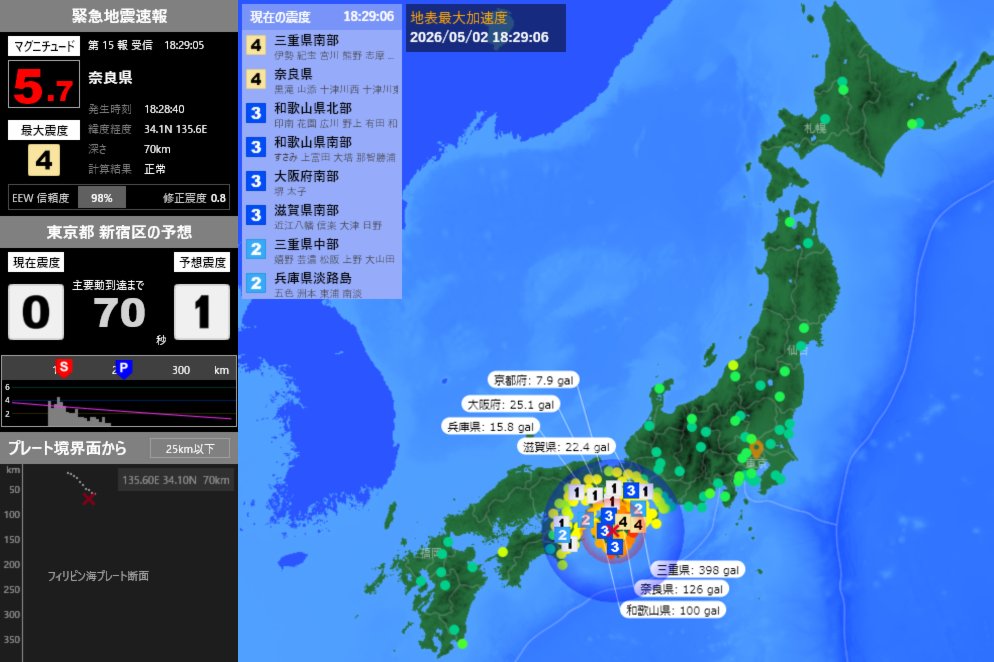Click the 300 km distance scale mark
Image resolution: width=994 pixels, height=662 pixels.
coord(181,370)
